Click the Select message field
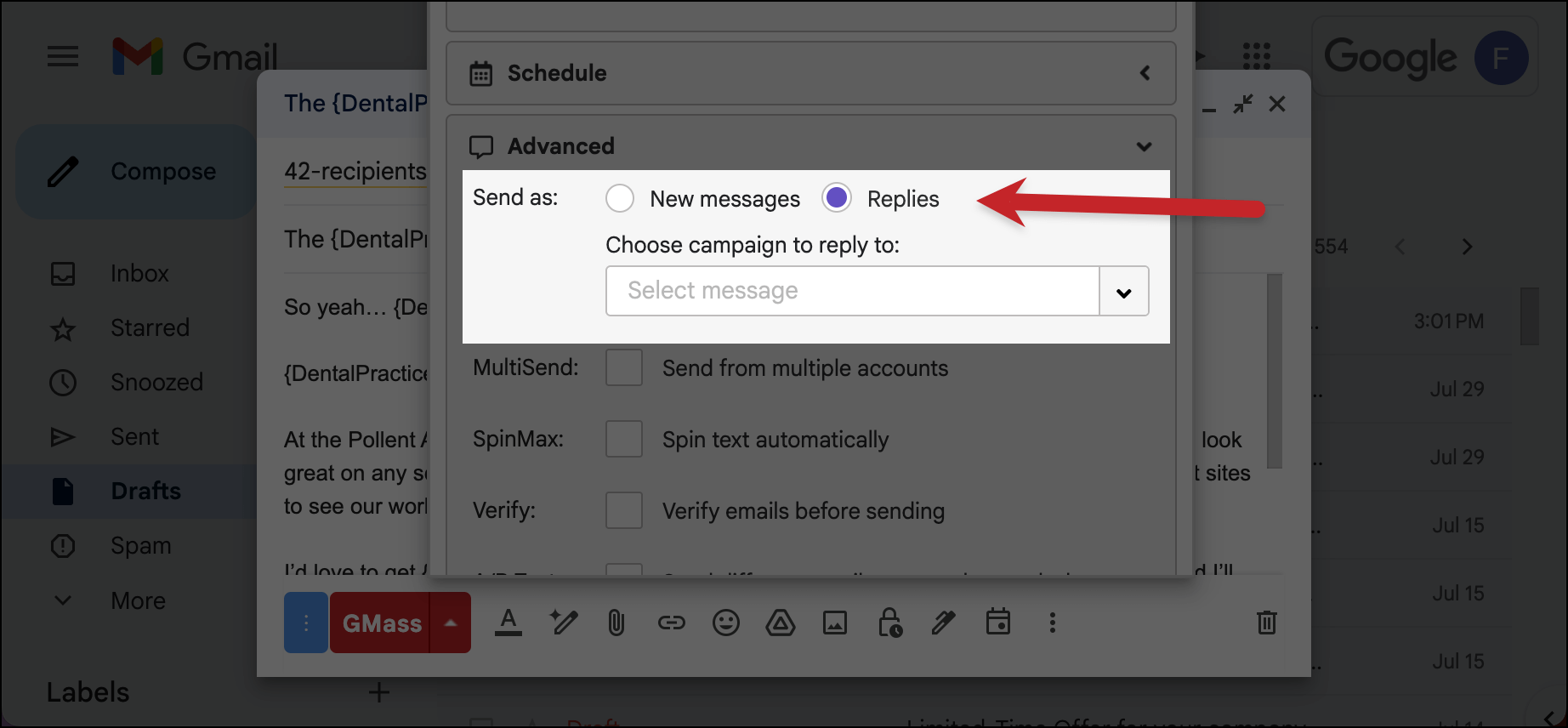The height and width of the screenshot is (728, 1568). tap(852, 291)
